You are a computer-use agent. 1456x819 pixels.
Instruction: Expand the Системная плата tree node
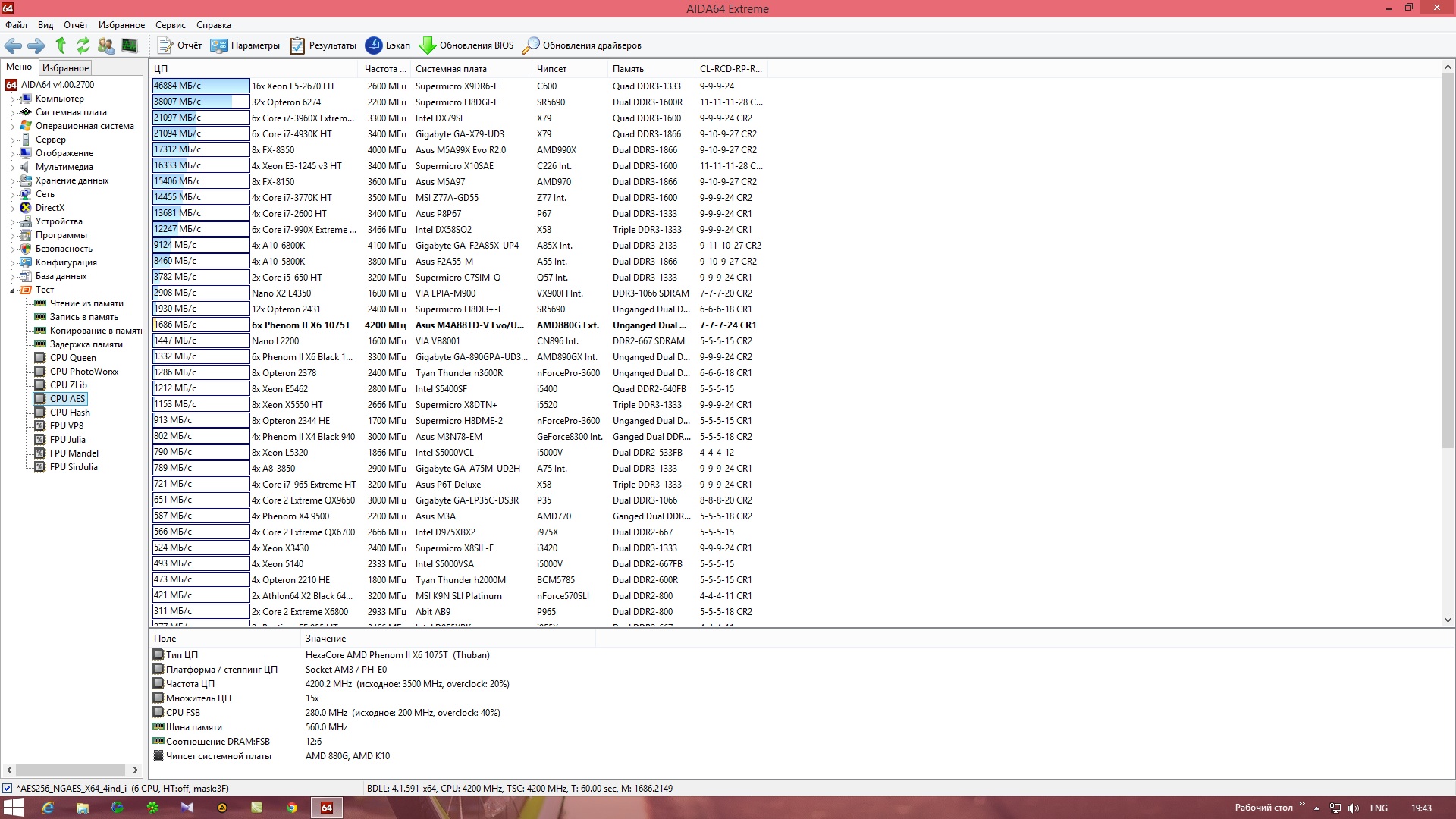12,113
